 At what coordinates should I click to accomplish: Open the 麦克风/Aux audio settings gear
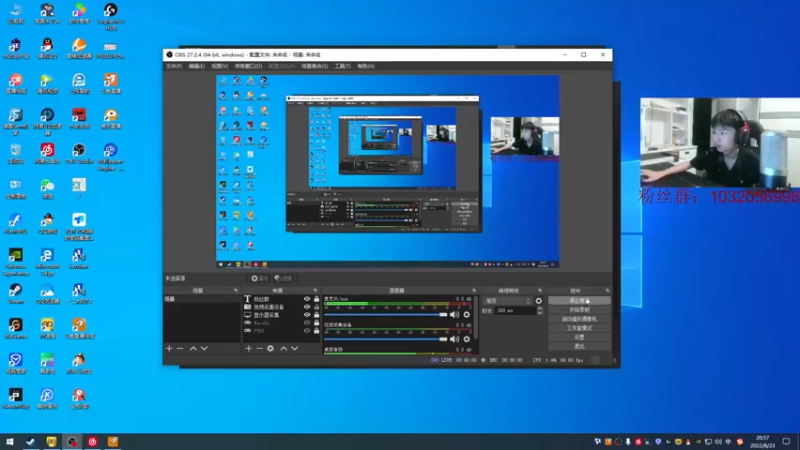(466, 315)
